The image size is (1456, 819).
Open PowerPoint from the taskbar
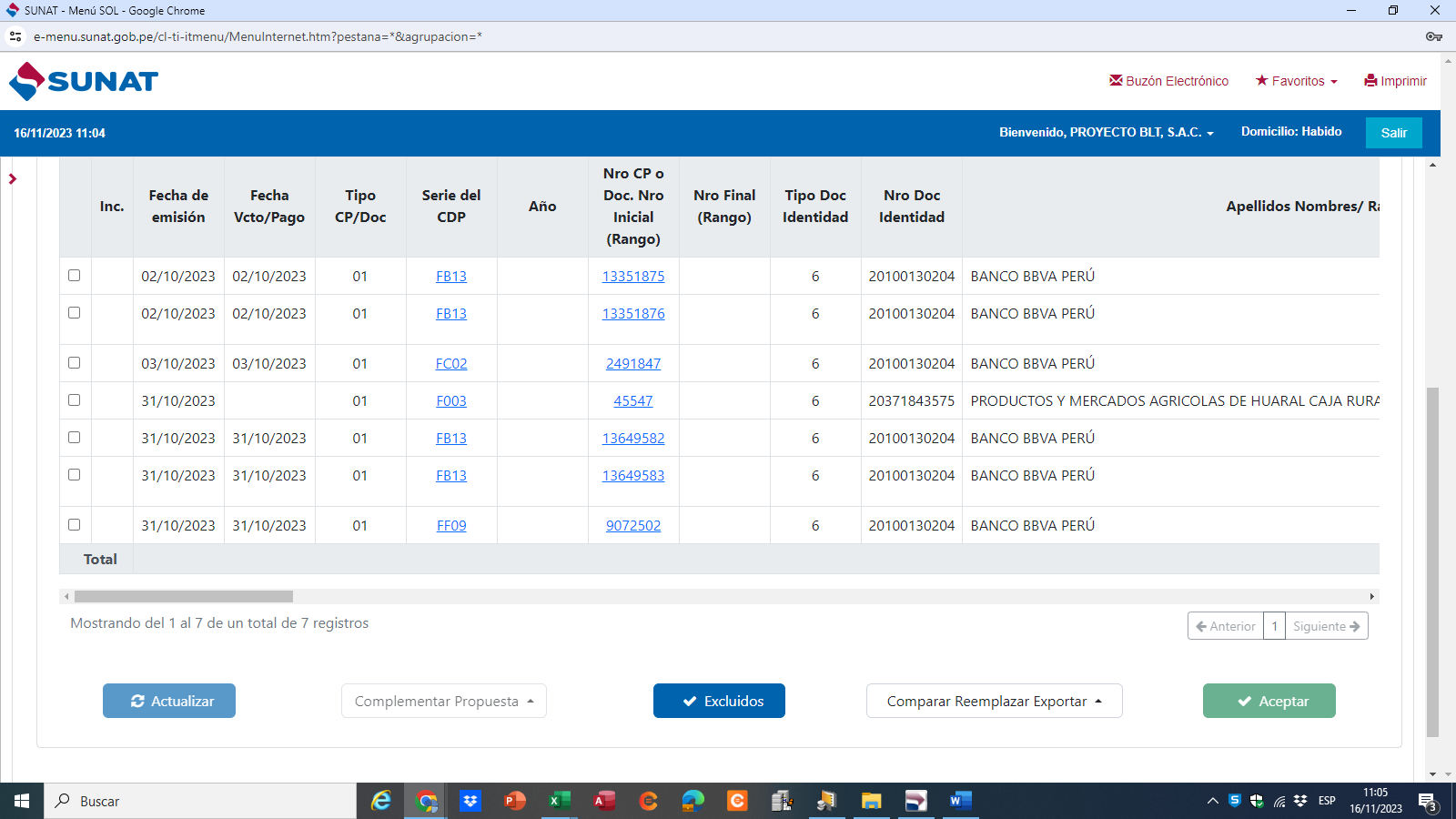515,801
